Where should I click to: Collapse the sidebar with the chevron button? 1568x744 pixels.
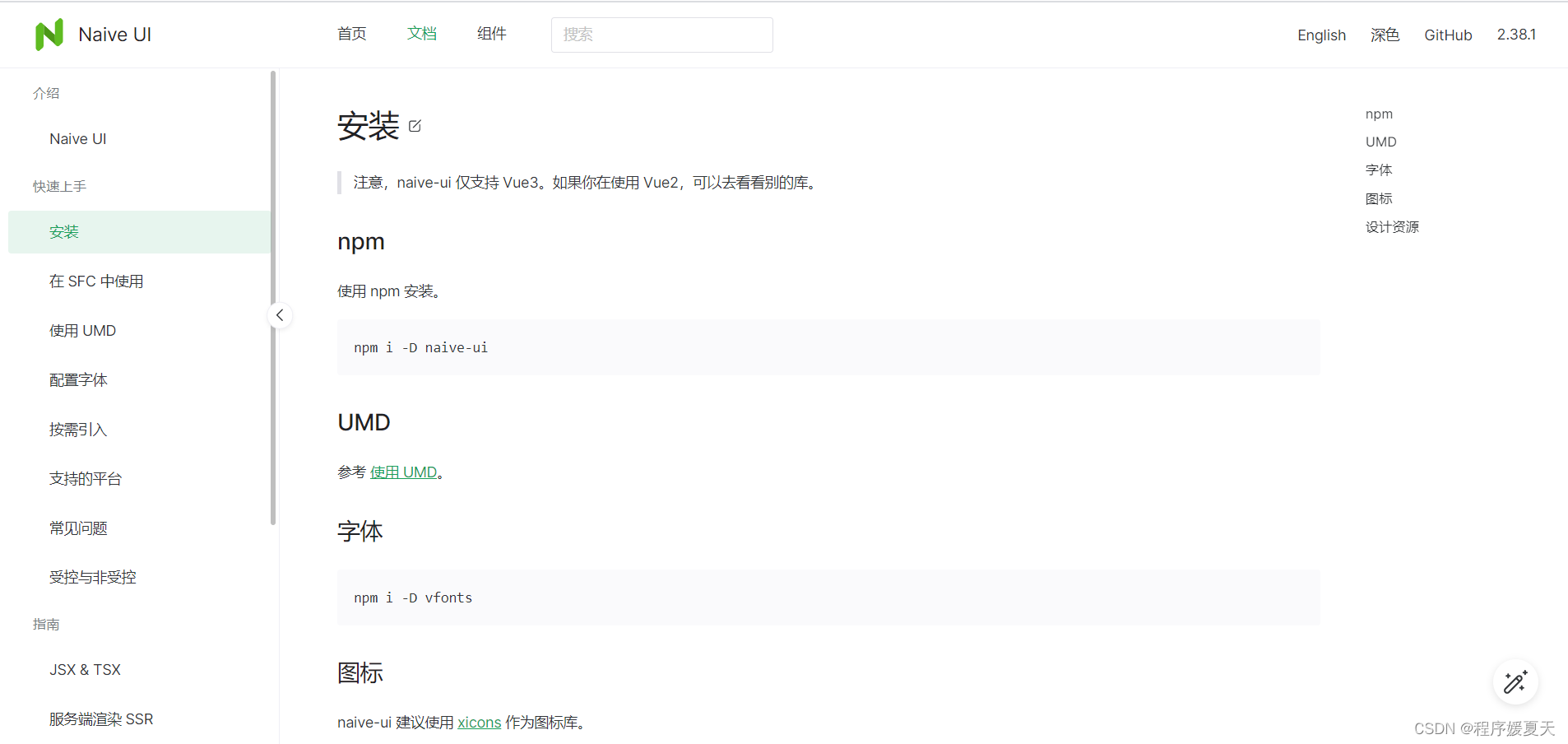[280, 315]
